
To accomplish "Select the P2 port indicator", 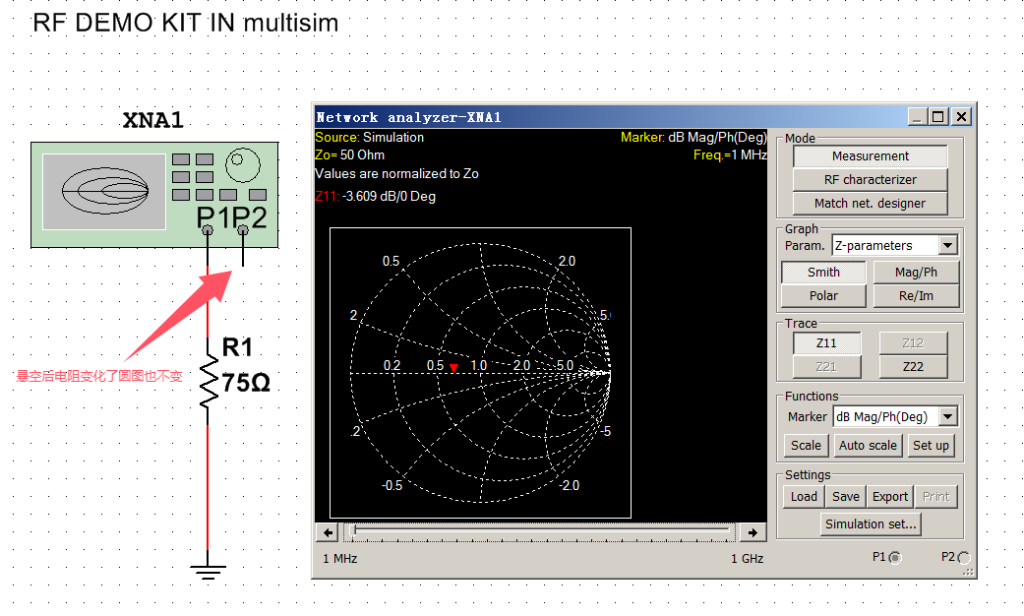I will click(964, 557).
